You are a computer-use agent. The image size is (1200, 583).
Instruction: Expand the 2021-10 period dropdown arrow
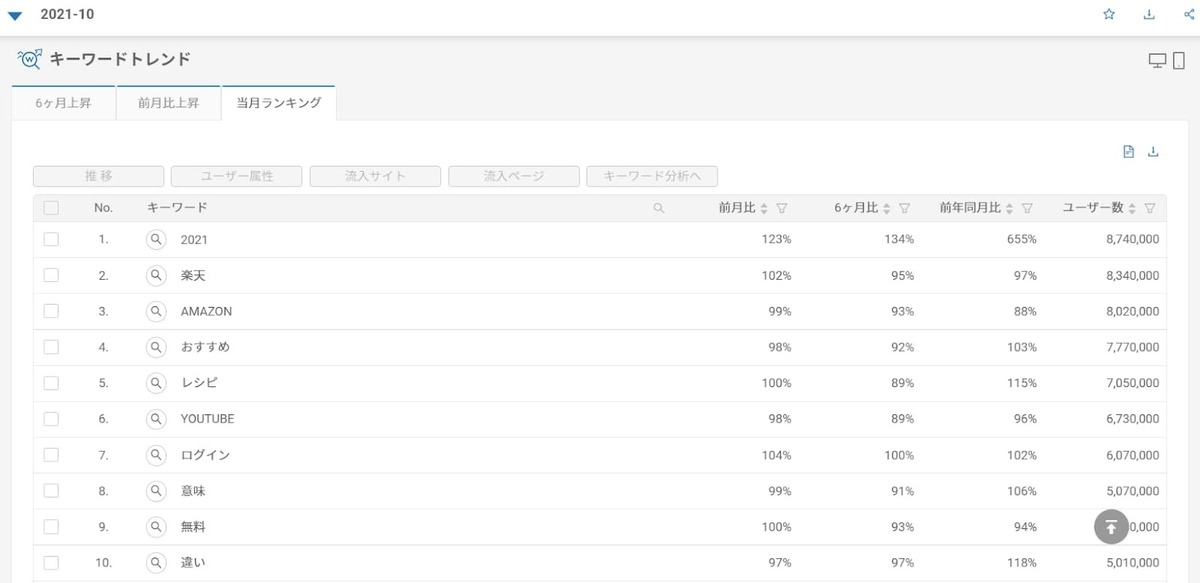click(x=15, y=15)
